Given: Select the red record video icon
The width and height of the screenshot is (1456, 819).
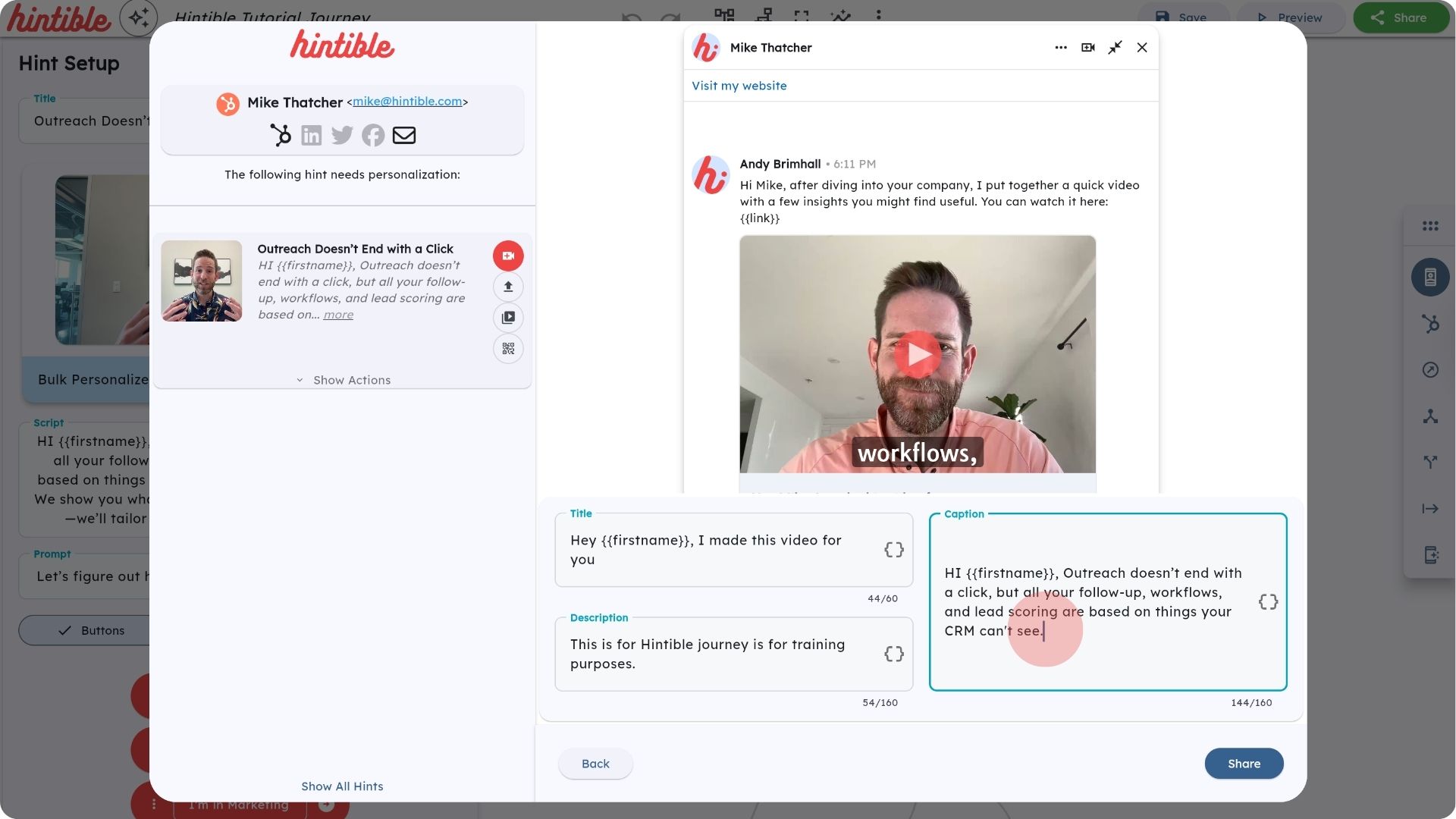Looking at the screenshot, I should tap(508, 256).
